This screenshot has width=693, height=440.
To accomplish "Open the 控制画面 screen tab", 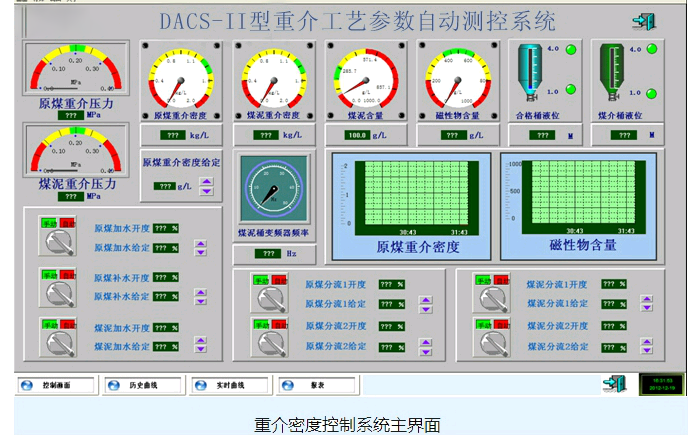I will point(56,384).
